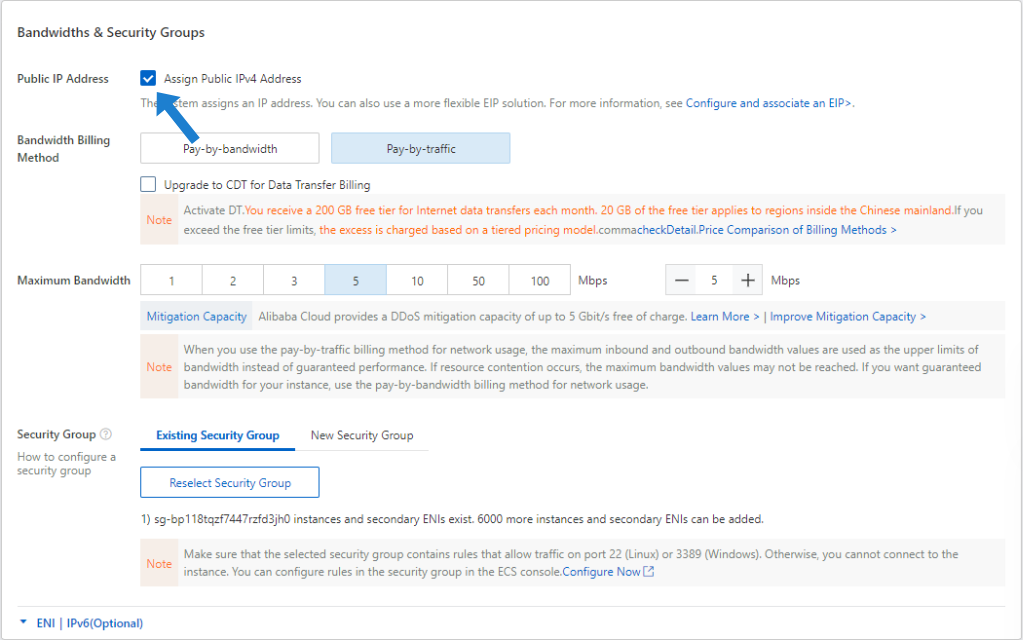
Task: Select Pay-by-bandwidth billing method
Action: (230, 149)
